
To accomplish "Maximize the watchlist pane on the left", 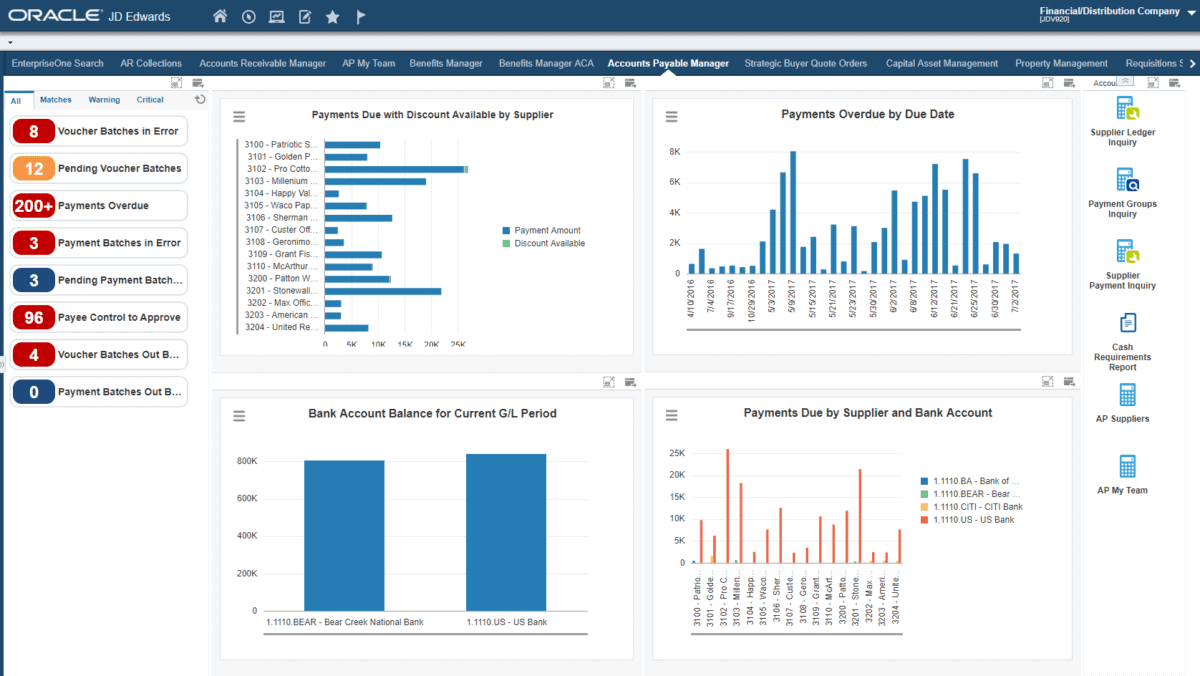I will (176, 83).
